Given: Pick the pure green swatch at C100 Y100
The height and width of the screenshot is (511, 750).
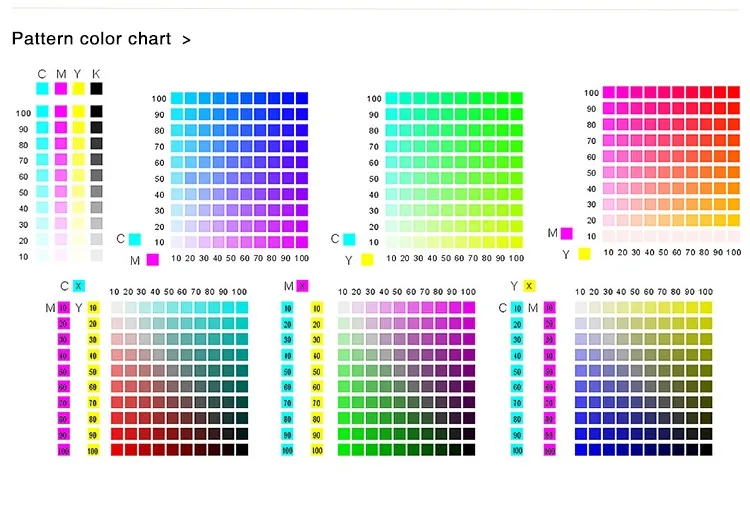Looking at the screenshot, I should (x=517, y=98).
